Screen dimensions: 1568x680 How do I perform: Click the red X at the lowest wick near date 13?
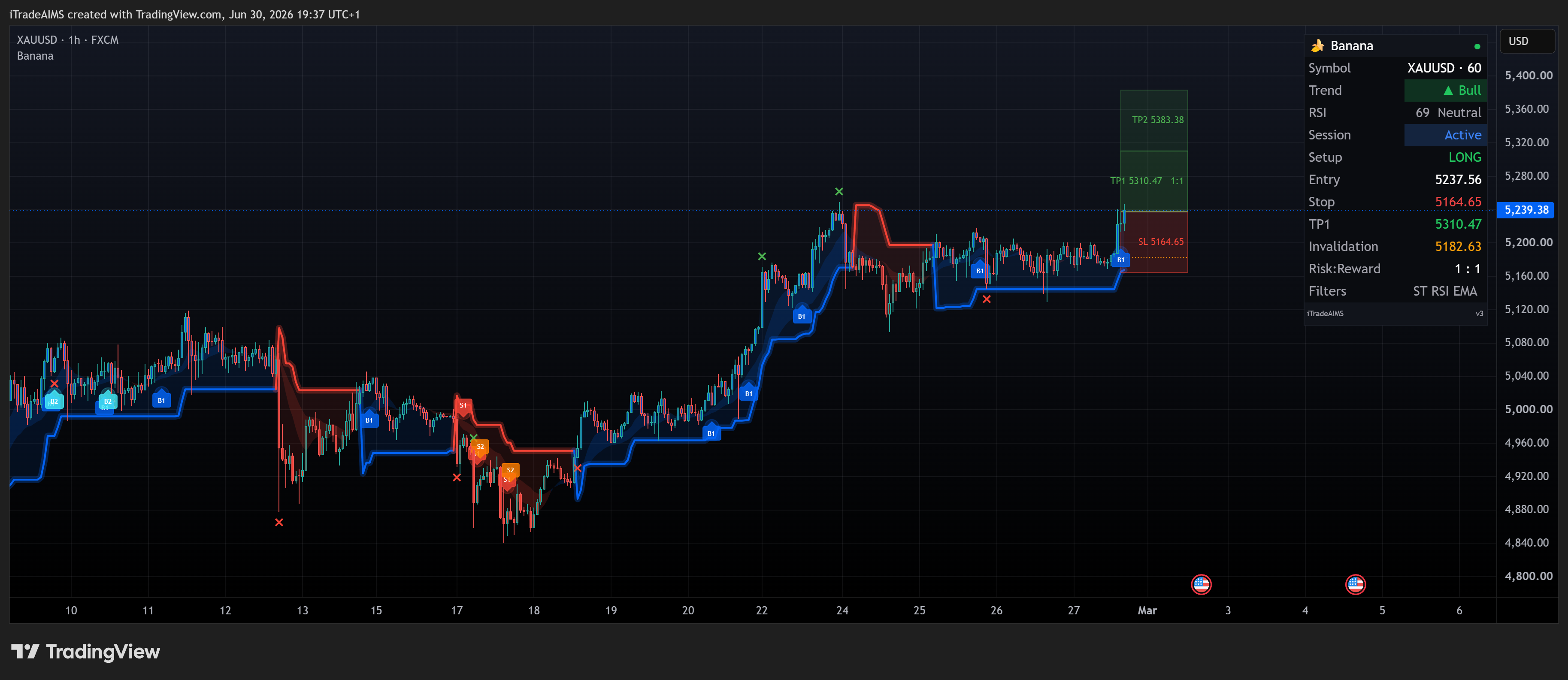click(279, 522)
